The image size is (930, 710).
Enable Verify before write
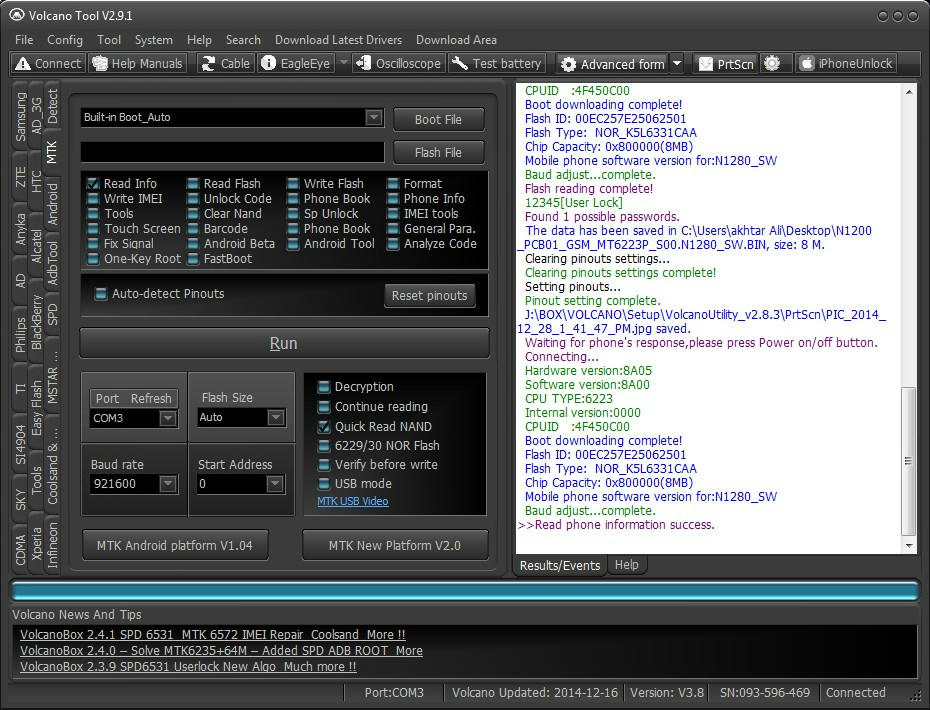(x=324, y=464)
